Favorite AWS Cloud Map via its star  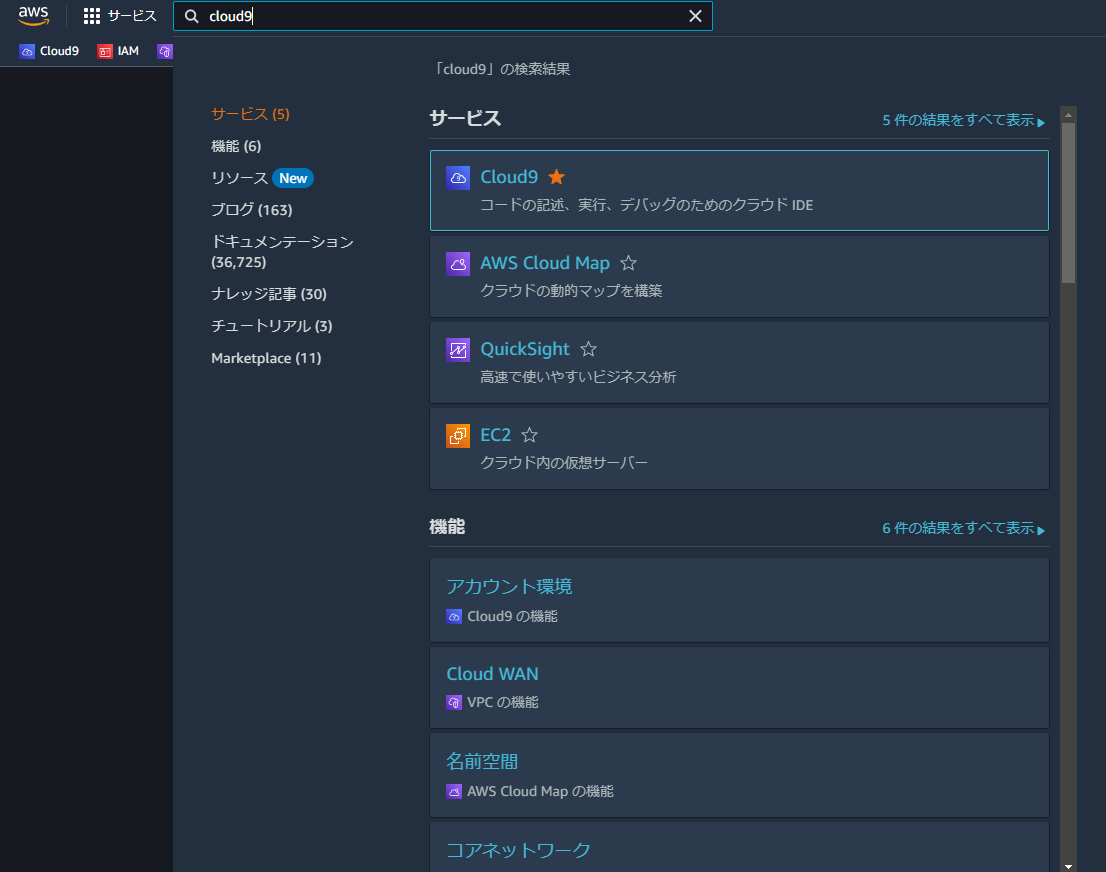click(628, 263)
